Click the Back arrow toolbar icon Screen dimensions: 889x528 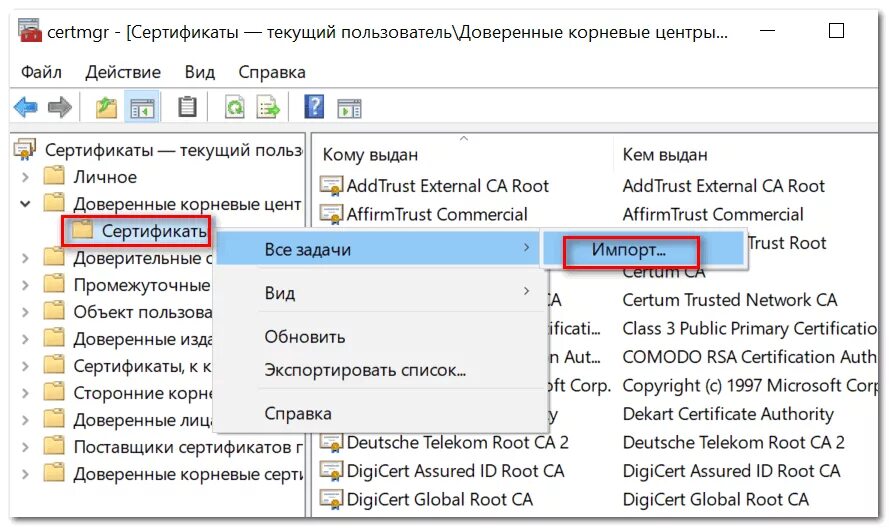(x=26, y=107)
